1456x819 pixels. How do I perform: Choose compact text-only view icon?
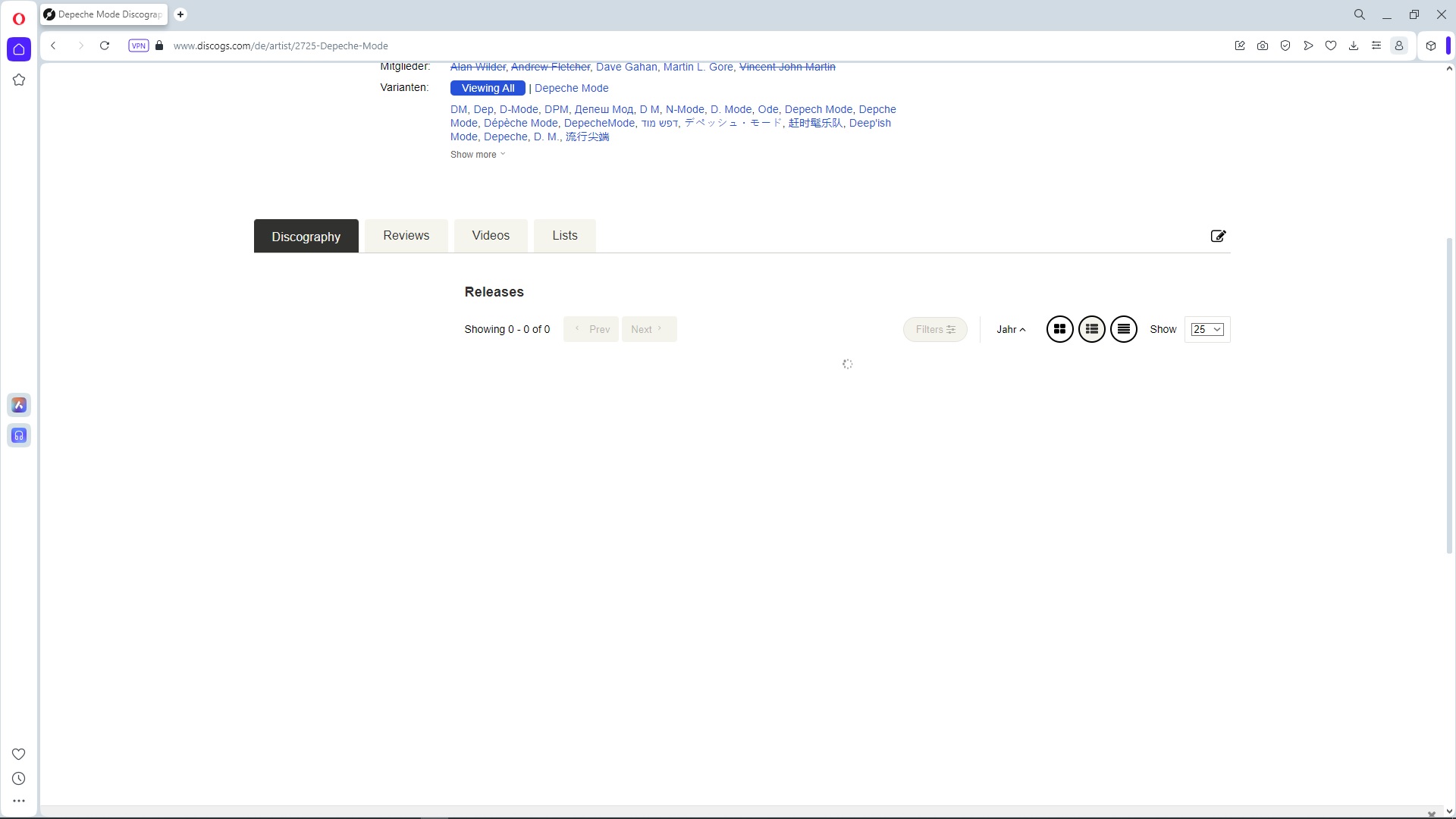[1123, 329]
